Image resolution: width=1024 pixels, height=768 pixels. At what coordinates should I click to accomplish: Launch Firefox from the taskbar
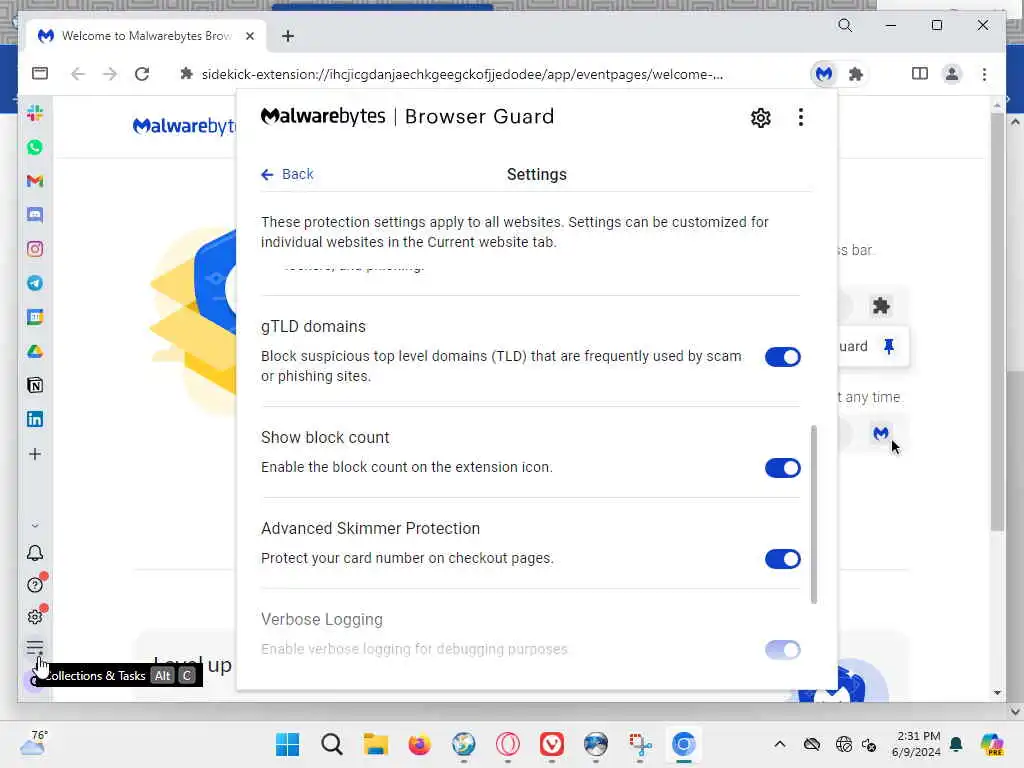point(419,744)
